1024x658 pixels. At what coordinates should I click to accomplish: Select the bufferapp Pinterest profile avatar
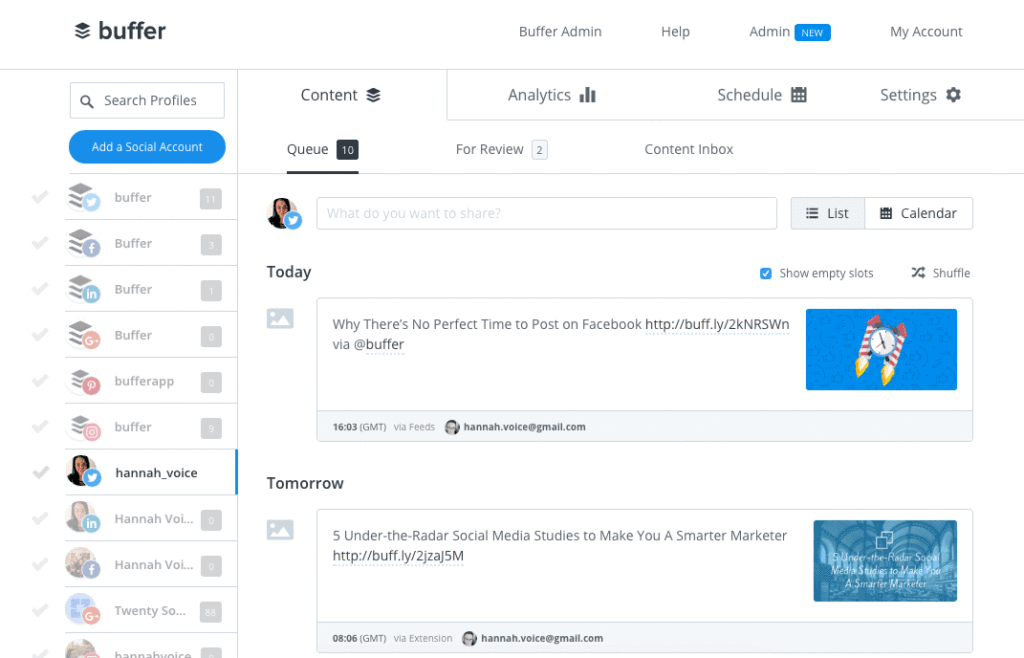(x=84, y=381)
